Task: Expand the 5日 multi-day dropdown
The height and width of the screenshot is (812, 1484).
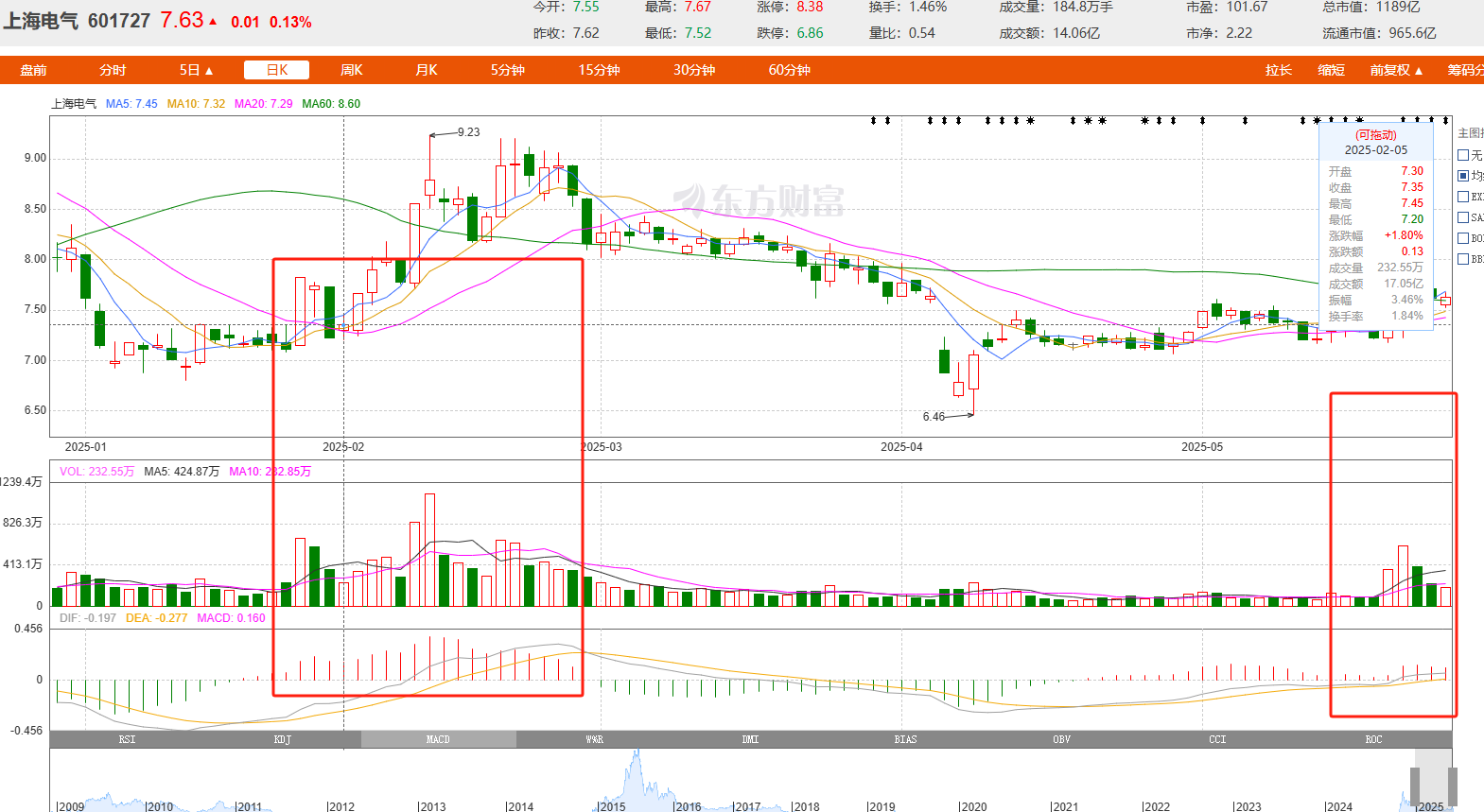Action: click(x=196, y=70)
